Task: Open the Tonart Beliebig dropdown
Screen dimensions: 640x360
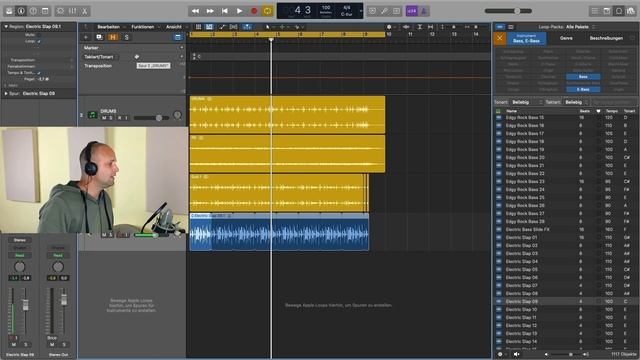Action: pos(527,102)
